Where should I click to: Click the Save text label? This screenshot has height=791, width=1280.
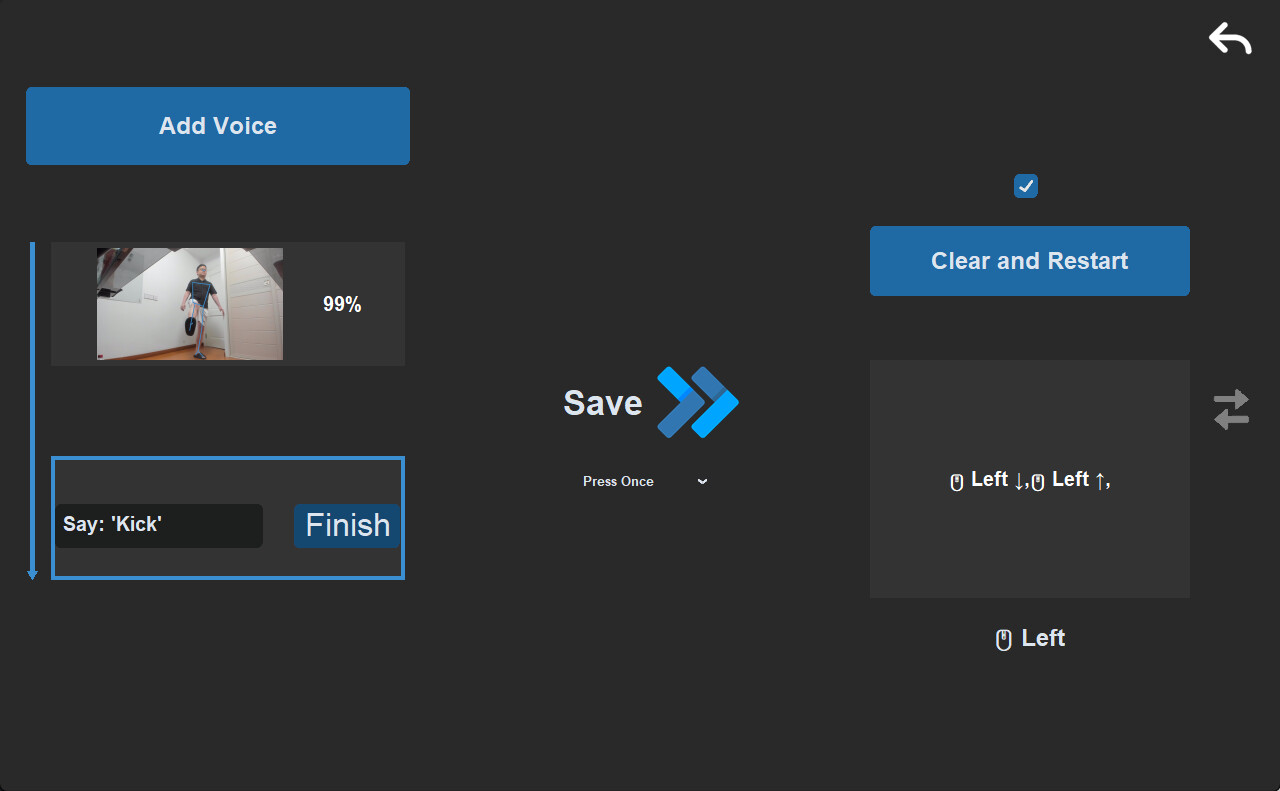click(x=601, y=402)
